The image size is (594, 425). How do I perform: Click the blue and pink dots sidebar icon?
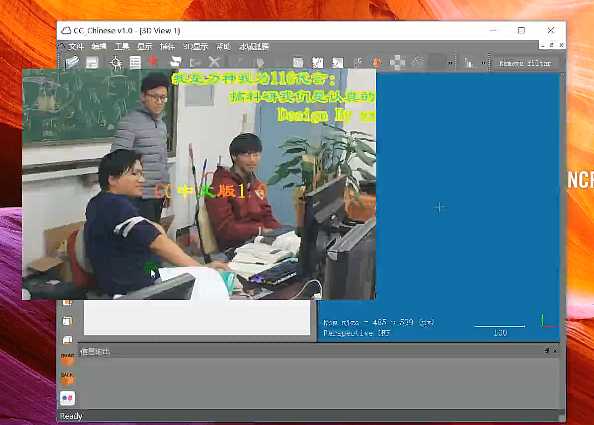pyautogui.click(x=67, y=398)
